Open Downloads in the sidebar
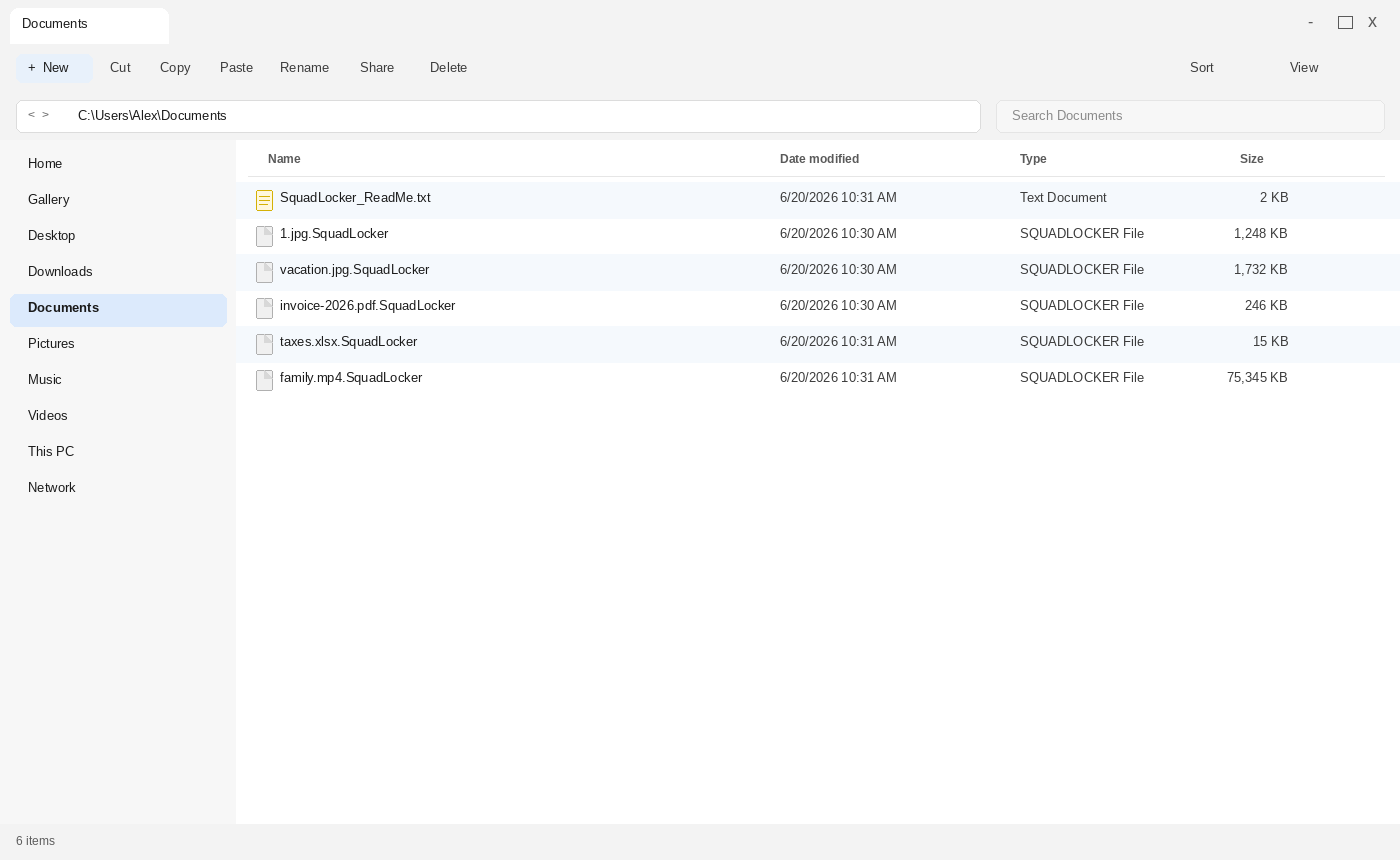 tap(118, 272)
